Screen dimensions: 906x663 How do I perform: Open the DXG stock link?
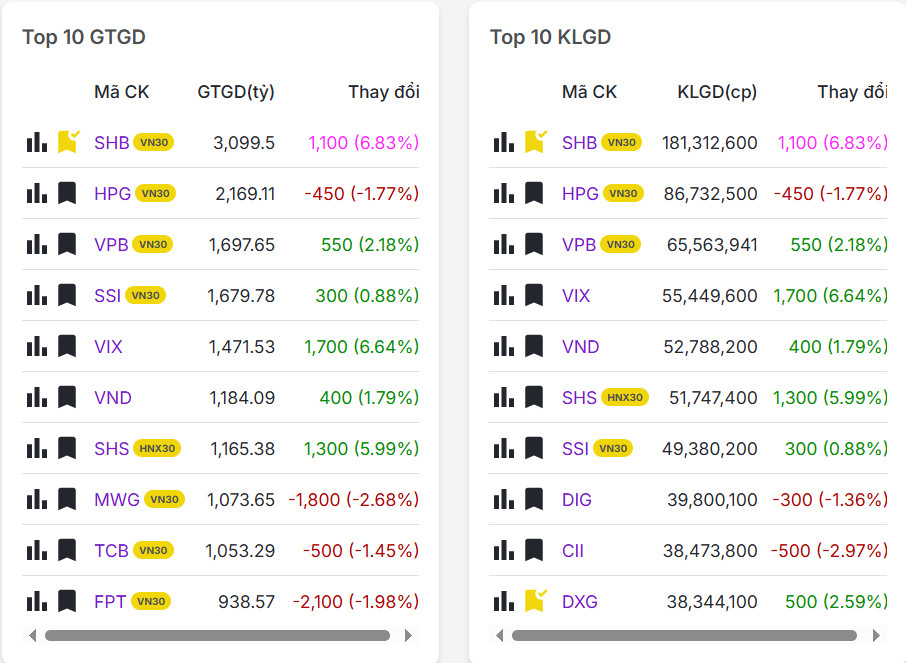pyautogui.click(x=580, y=601)
